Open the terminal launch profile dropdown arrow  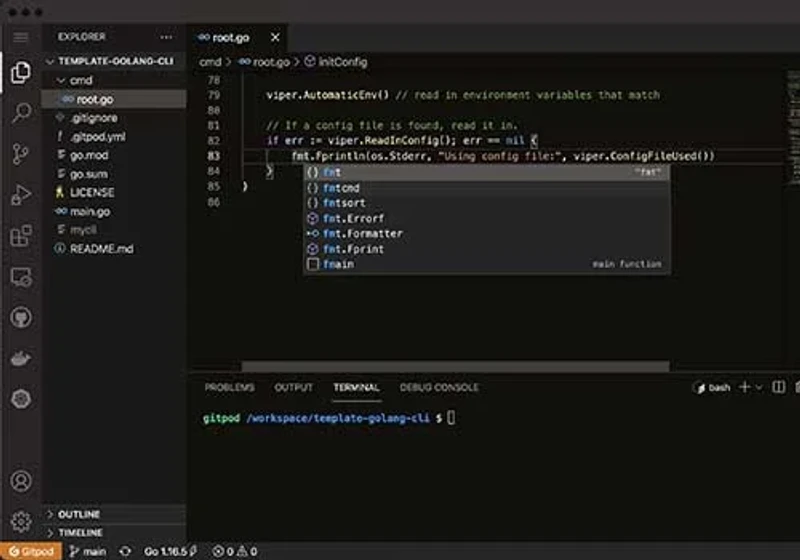pyautogui.click(x=759, y=388)
